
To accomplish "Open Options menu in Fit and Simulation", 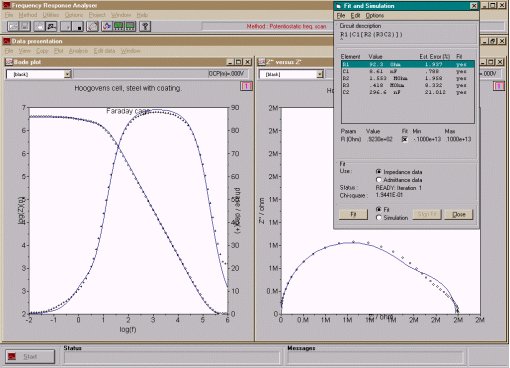I will 375,15.
